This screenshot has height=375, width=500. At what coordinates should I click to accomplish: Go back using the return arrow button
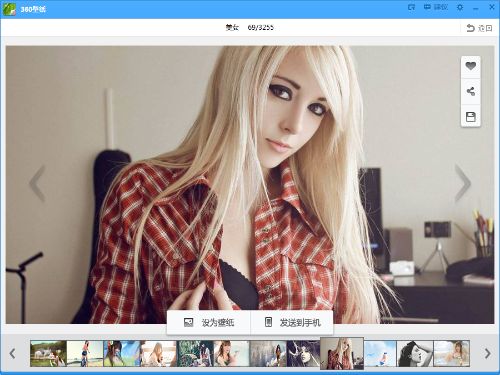click(x=479, y=28)
